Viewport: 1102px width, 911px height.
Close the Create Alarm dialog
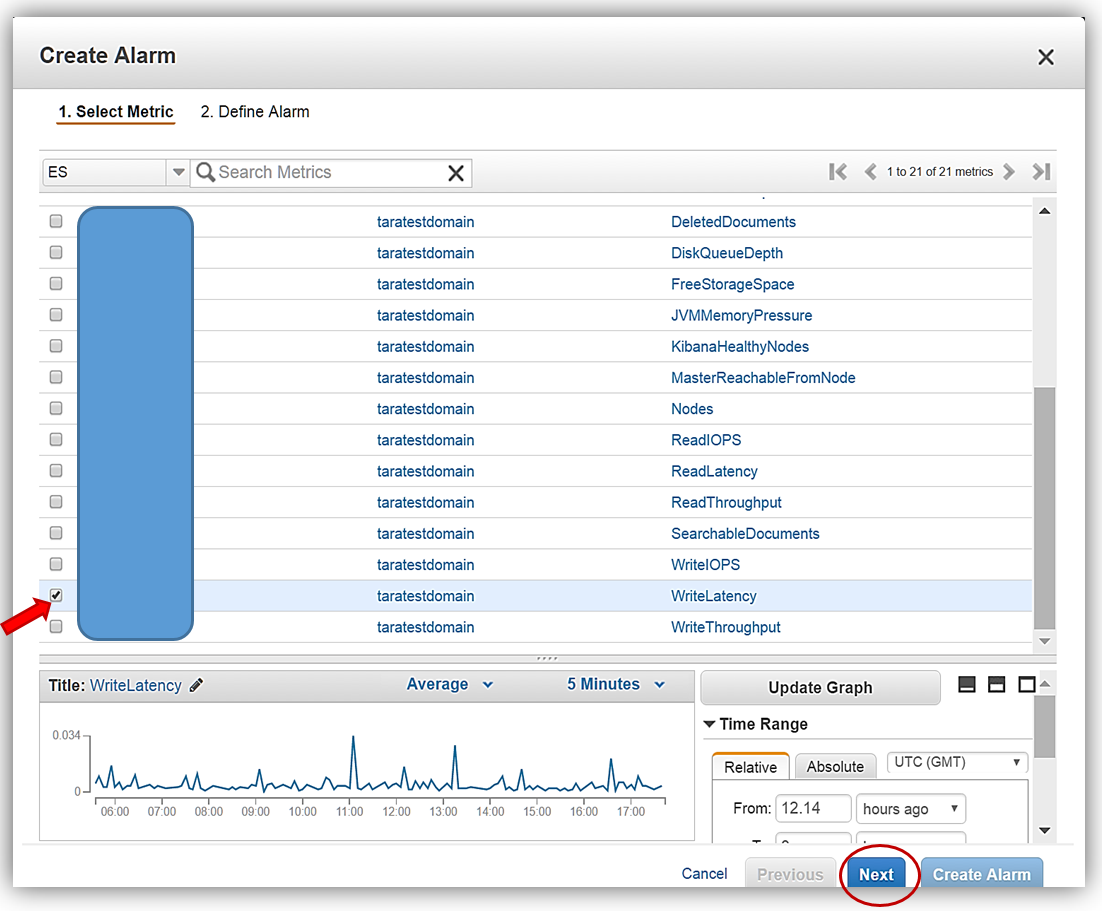1046,57
